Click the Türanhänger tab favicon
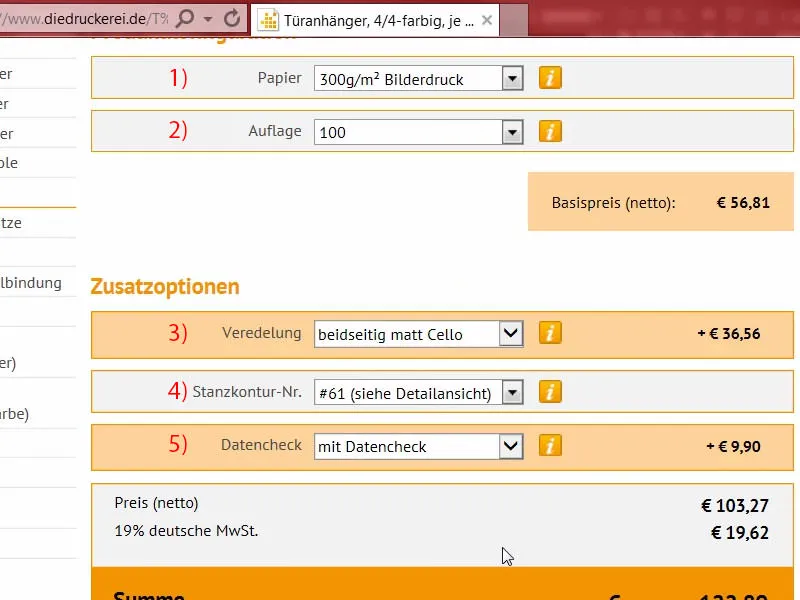Viewport: 800px width, 600px height. 269,20
